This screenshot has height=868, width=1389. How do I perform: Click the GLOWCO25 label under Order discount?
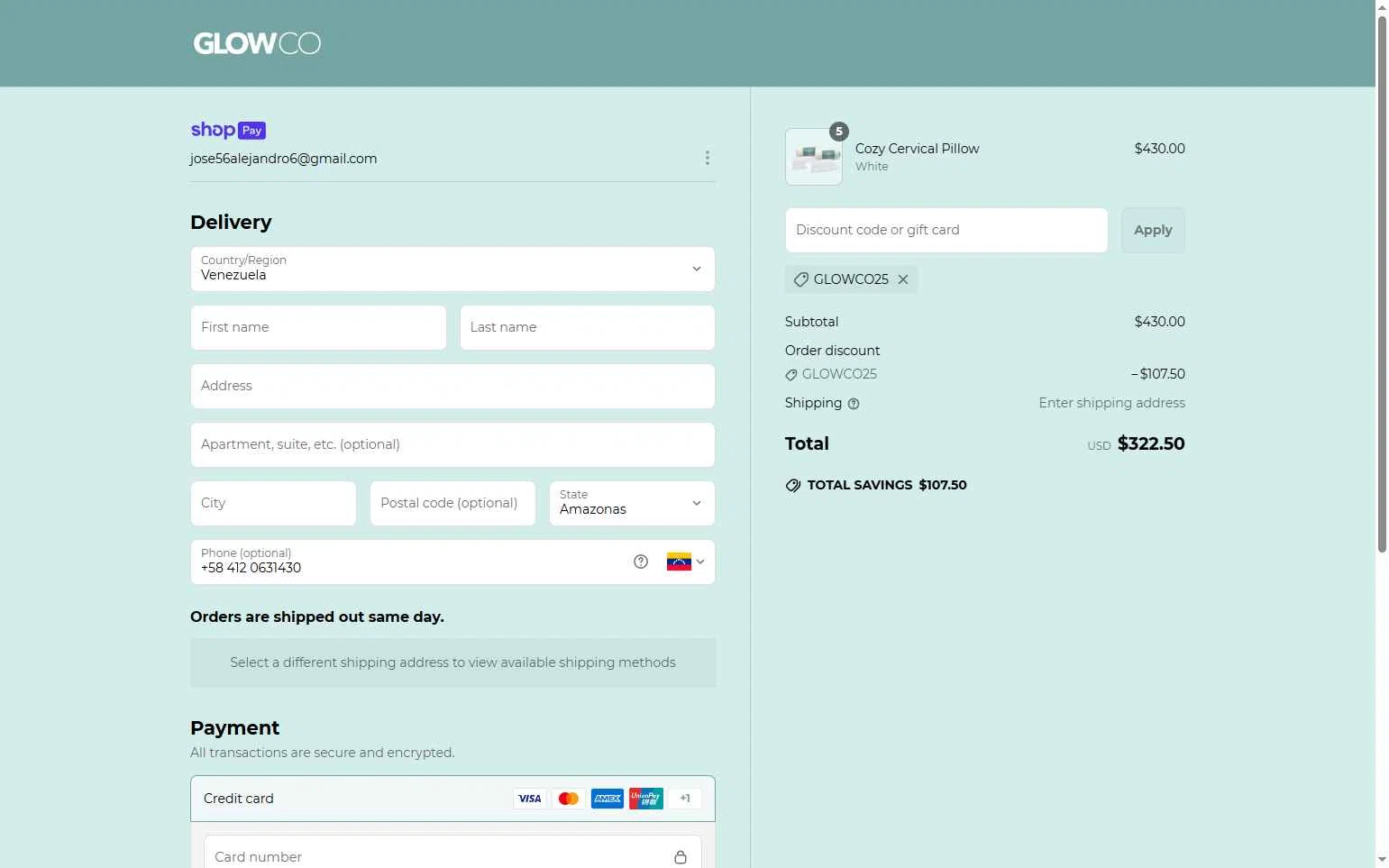pyautogui.click(x=839, y=374)
